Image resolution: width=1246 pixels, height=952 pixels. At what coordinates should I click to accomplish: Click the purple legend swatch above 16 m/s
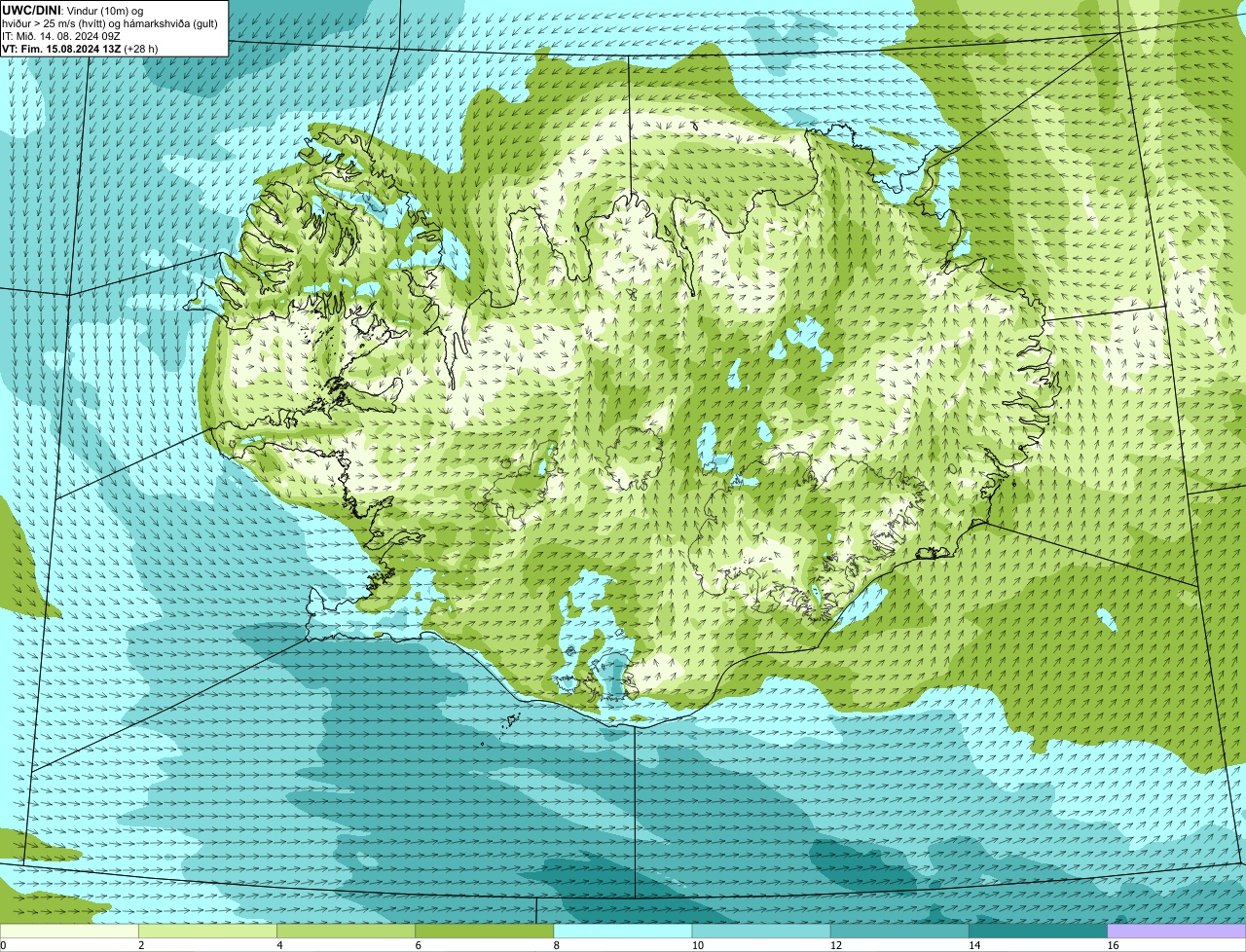pos(1177,931)
